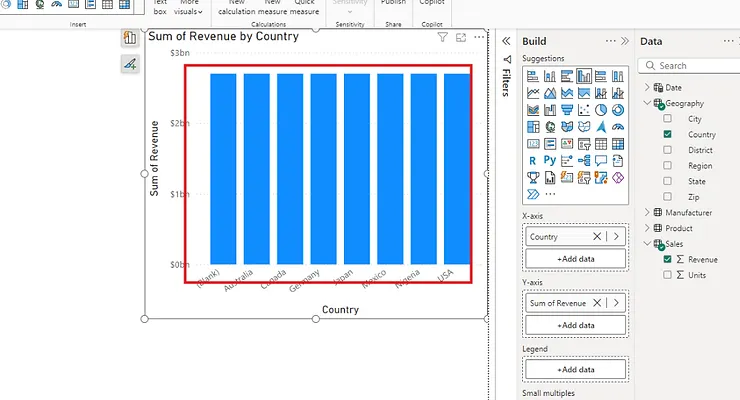The height and width of the screenshot is (400, 740).
Task: Select the Power Apps diamond visual
Action: [618, 178]
